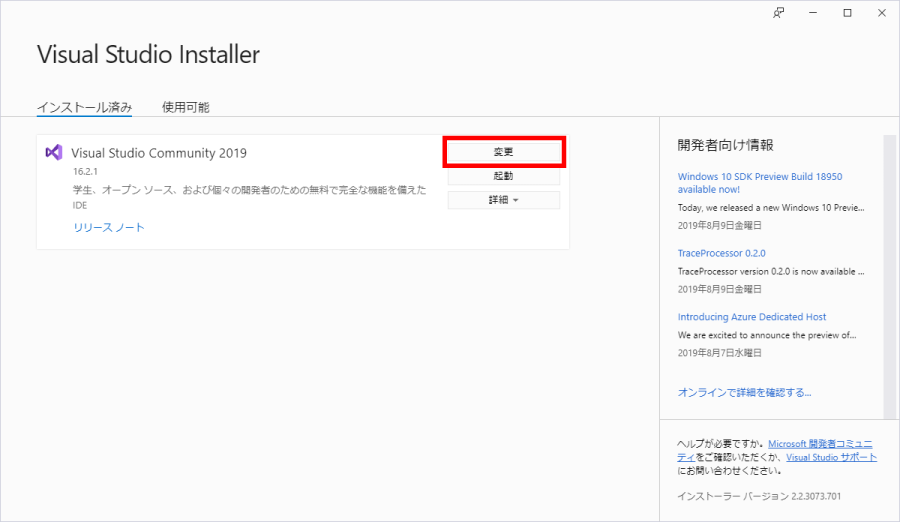Click the version number 16.2.1

coord(85,172)
